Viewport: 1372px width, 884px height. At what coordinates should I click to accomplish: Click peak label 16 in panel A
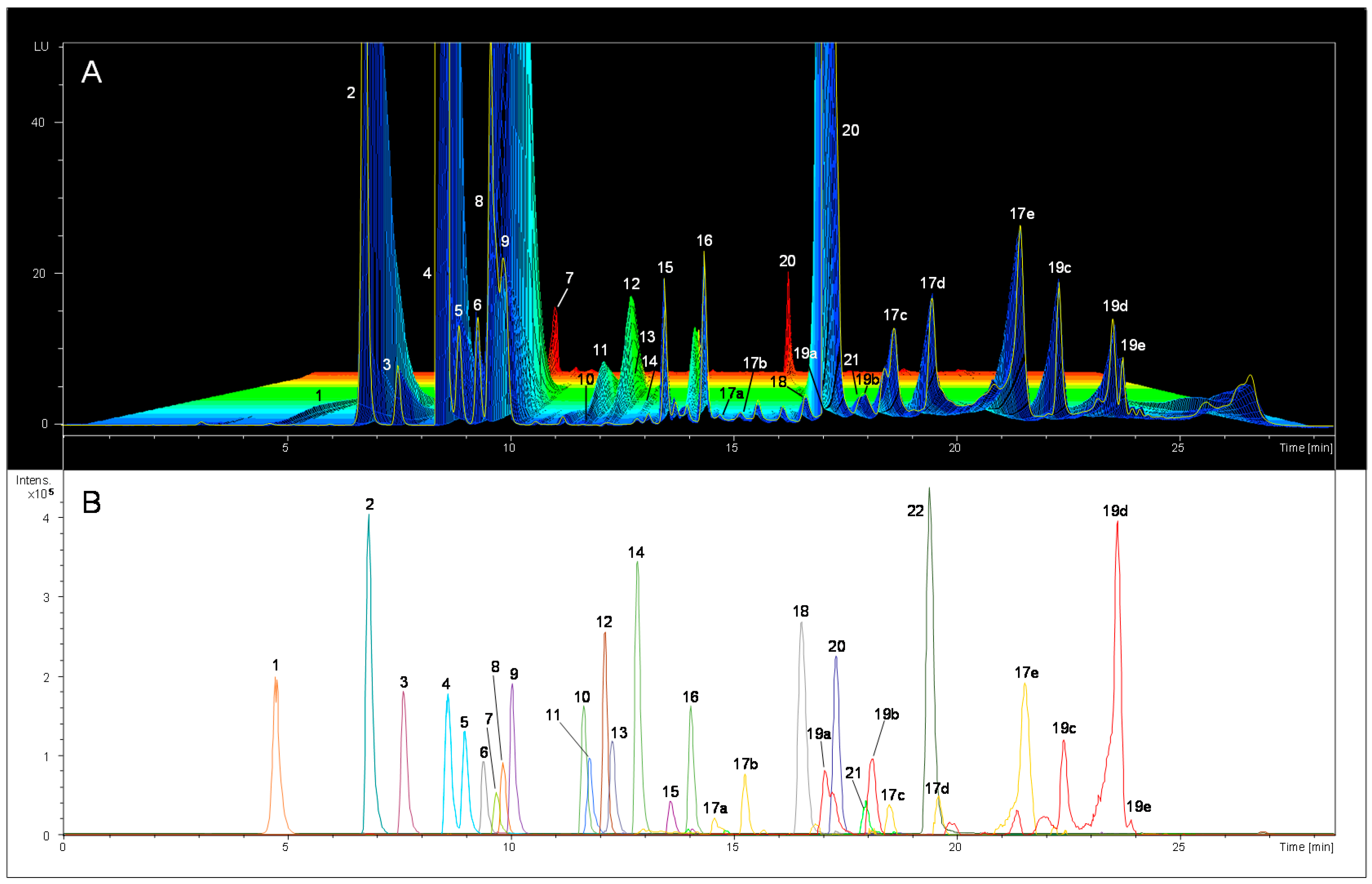(x=704, y=241)
